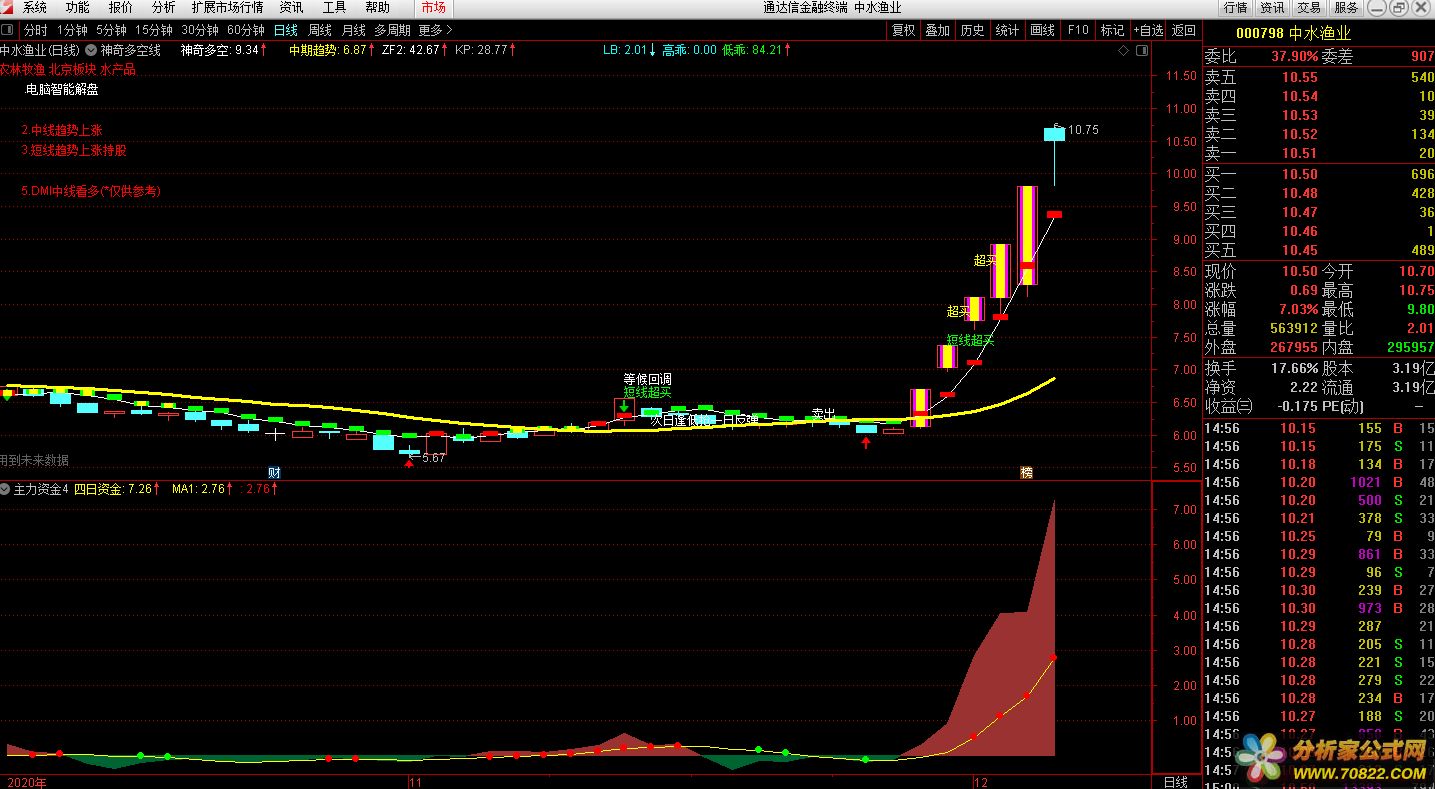The width and height of the screenshot is (1435, 789).
Task: Open the 分析 menu
Action: (163, 7)
